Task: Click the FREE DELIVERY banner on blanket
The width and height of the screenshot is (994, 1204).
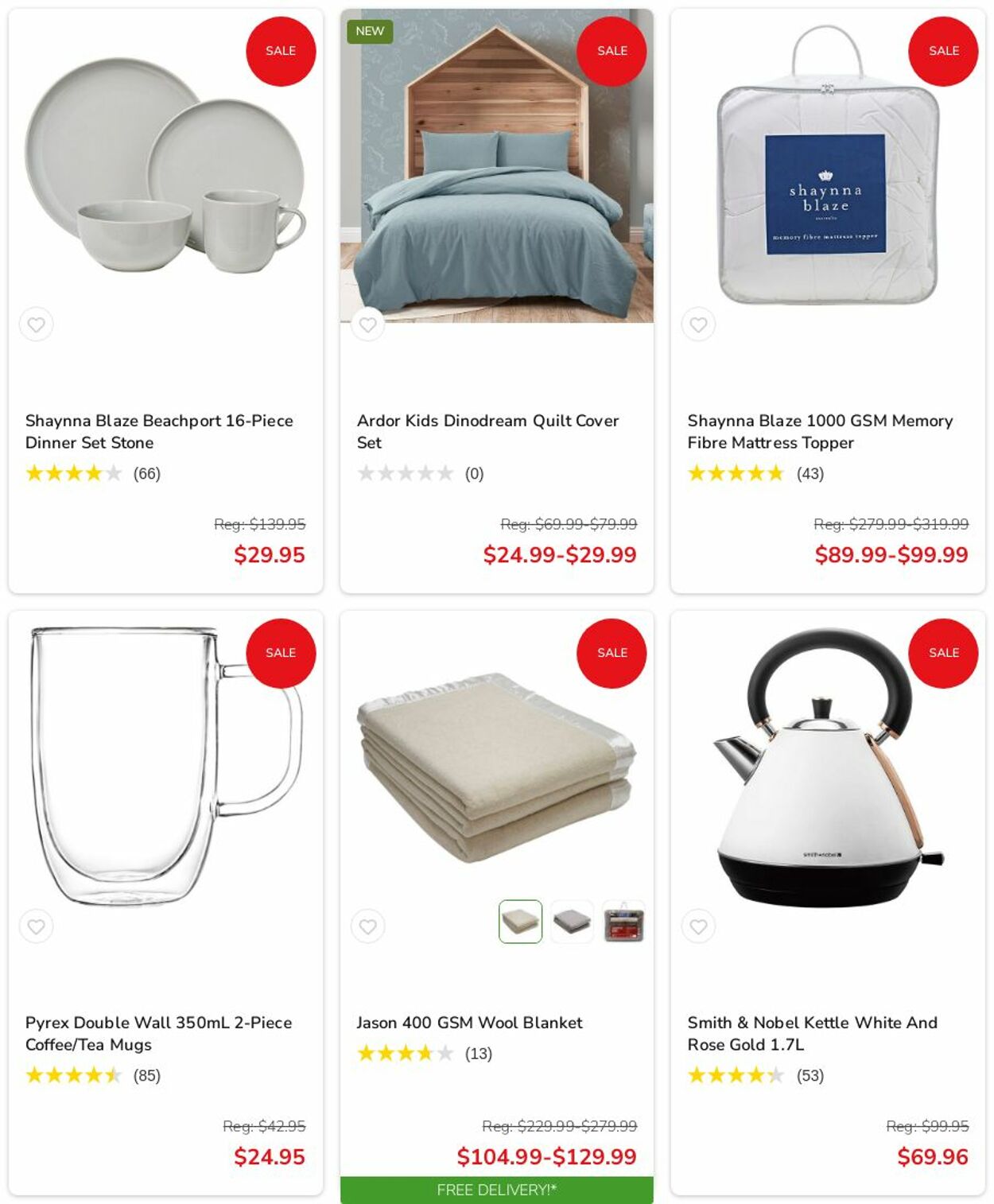Action: [497, 1190]
